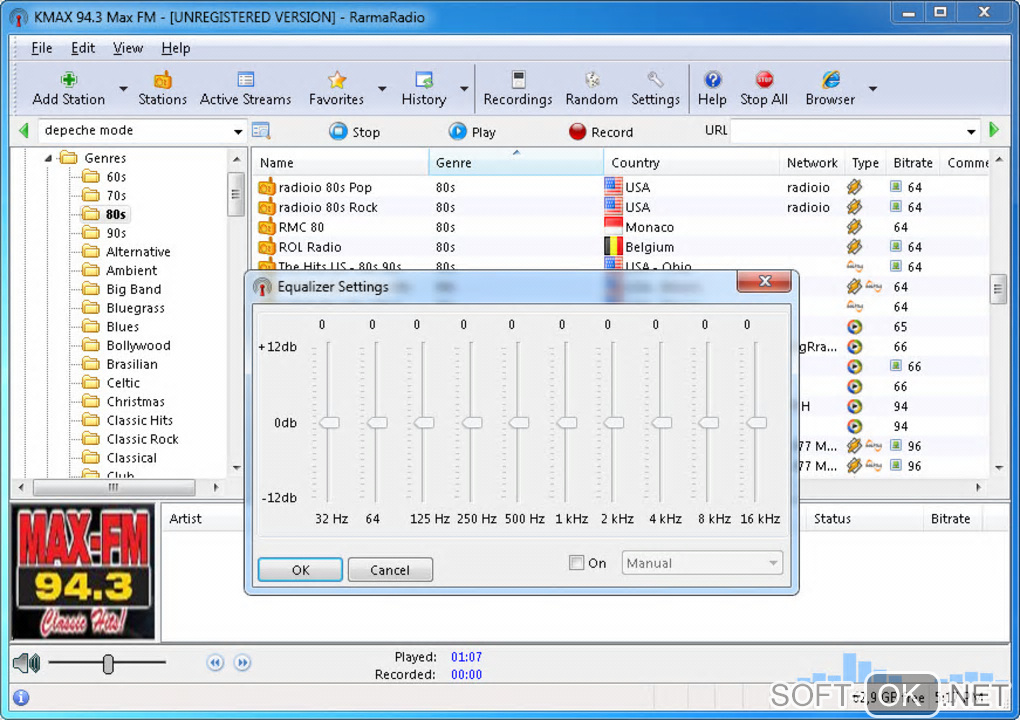1020x720 pixels.
Task: Click the green back arrow near search box
Action: [x=23, y=131]
